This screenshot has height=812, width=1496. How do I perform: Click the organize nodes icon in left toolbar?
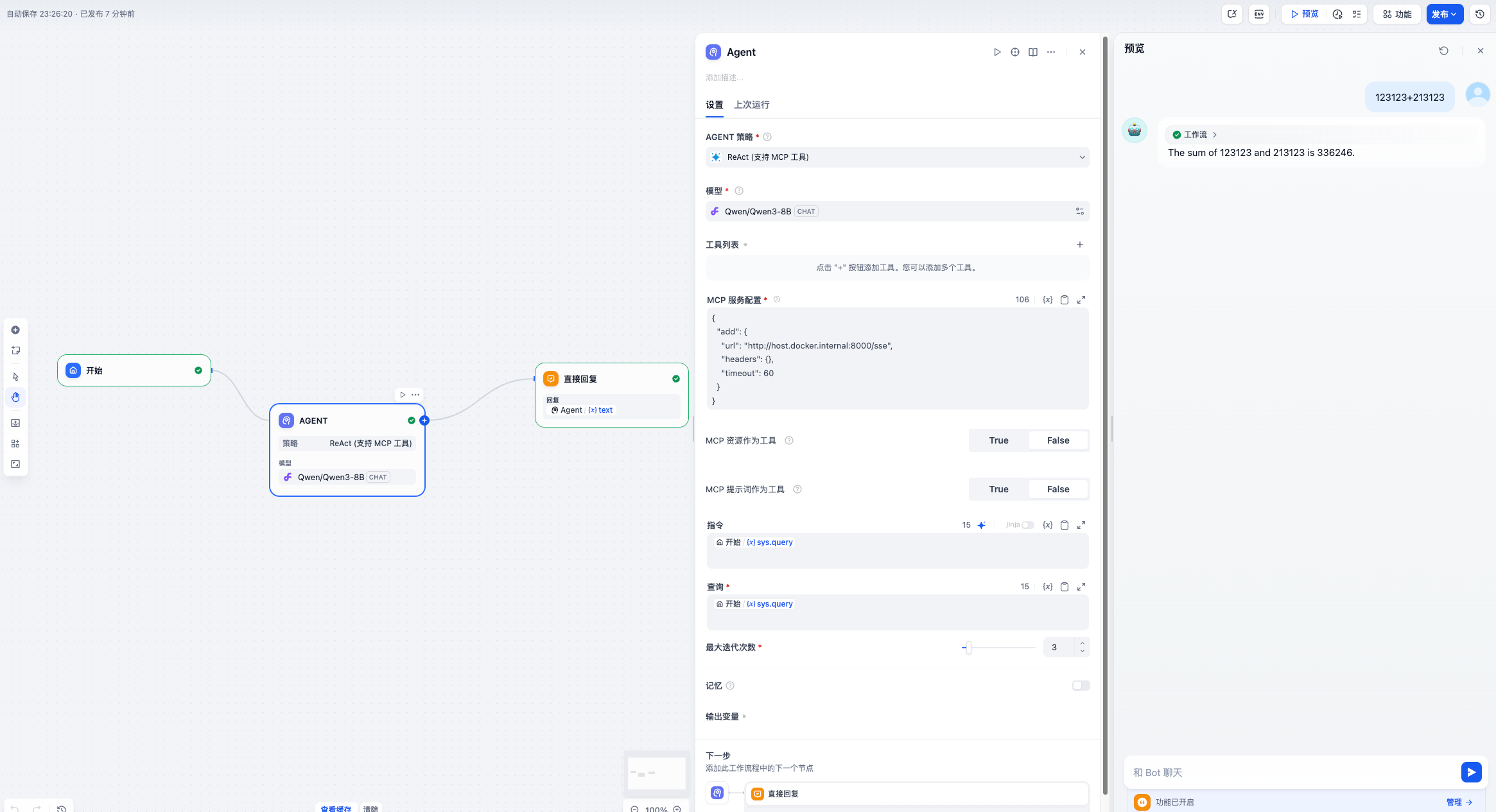tap(15, 444)
